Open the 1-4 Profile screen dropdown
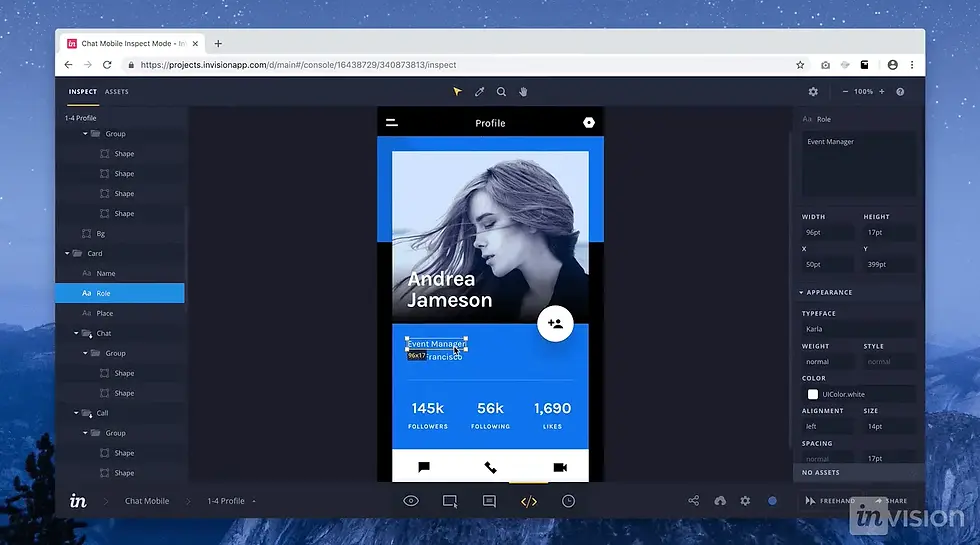The height and width of the screenshot is (545, 980). tap(254, 501)
